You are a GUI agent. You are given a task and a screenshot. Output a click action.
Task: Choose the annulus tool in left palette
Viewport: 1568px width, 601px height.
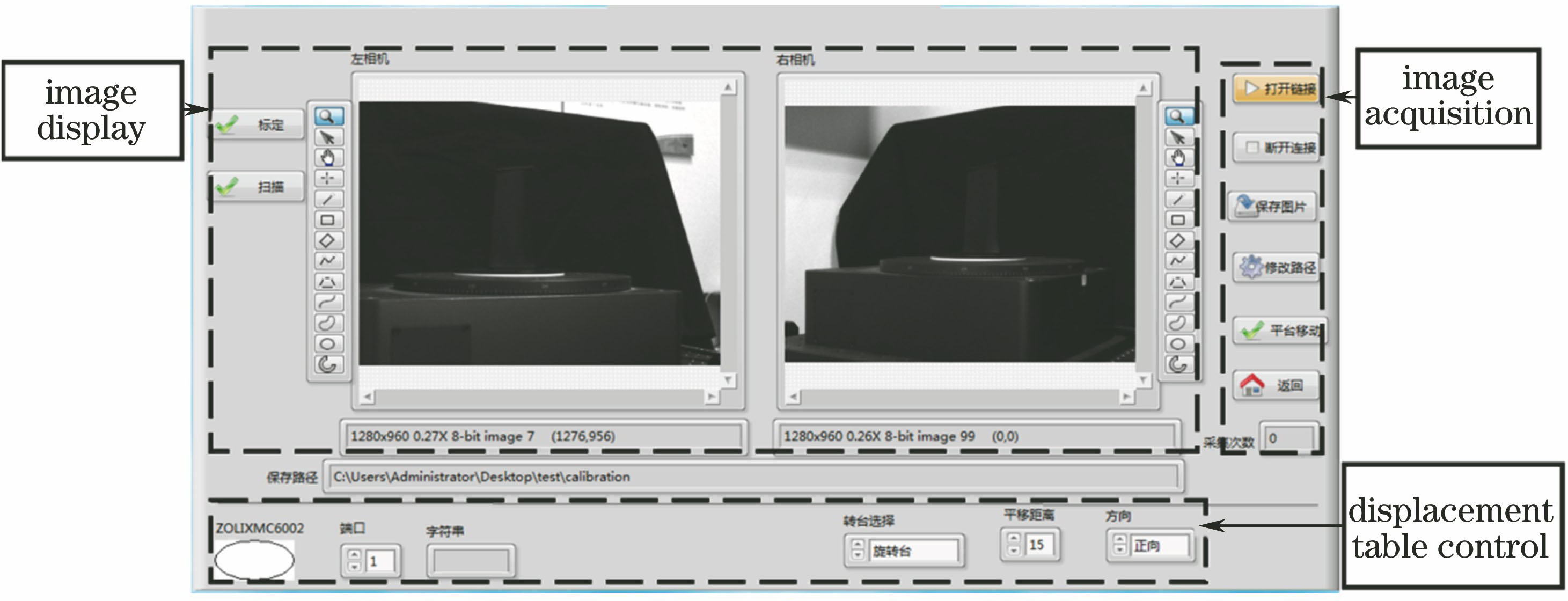coord(328,365)
